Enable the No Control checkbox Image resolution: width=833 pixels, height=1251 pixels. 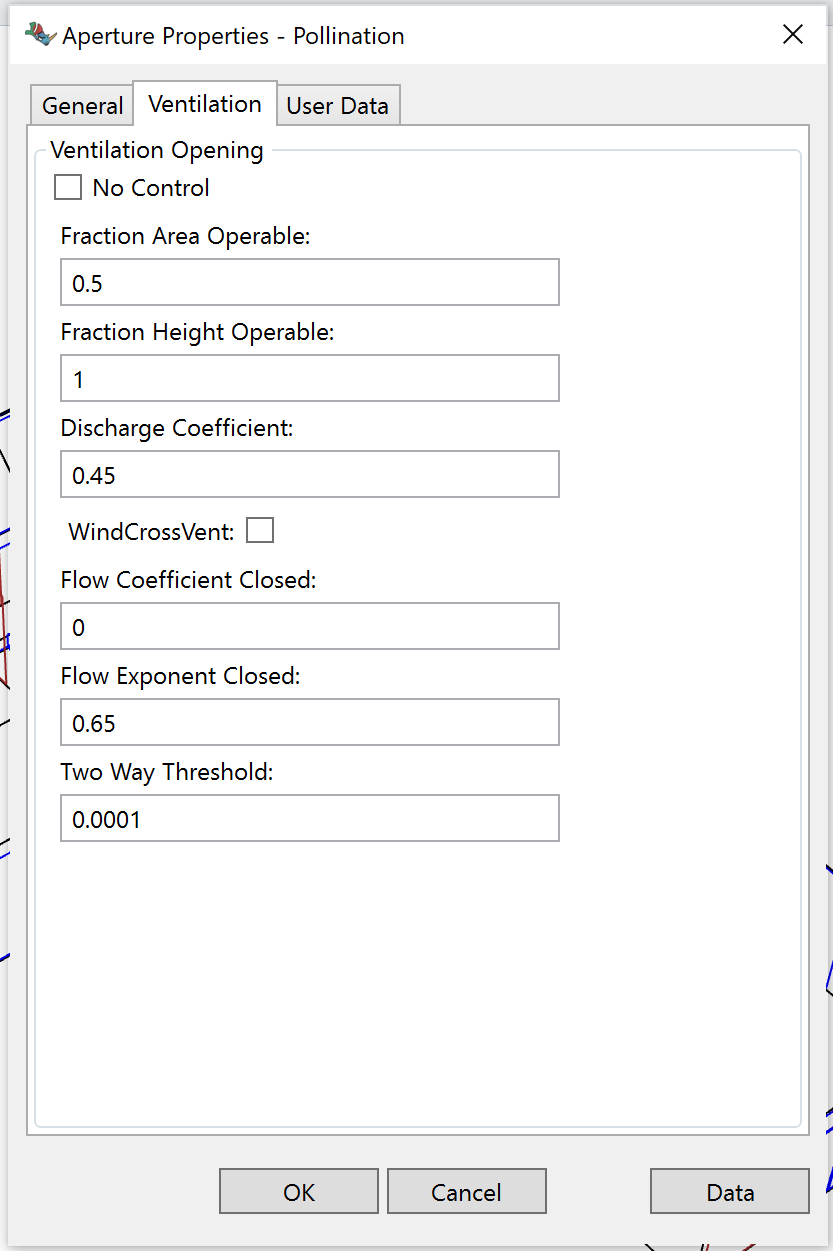(x=68, y=187)
